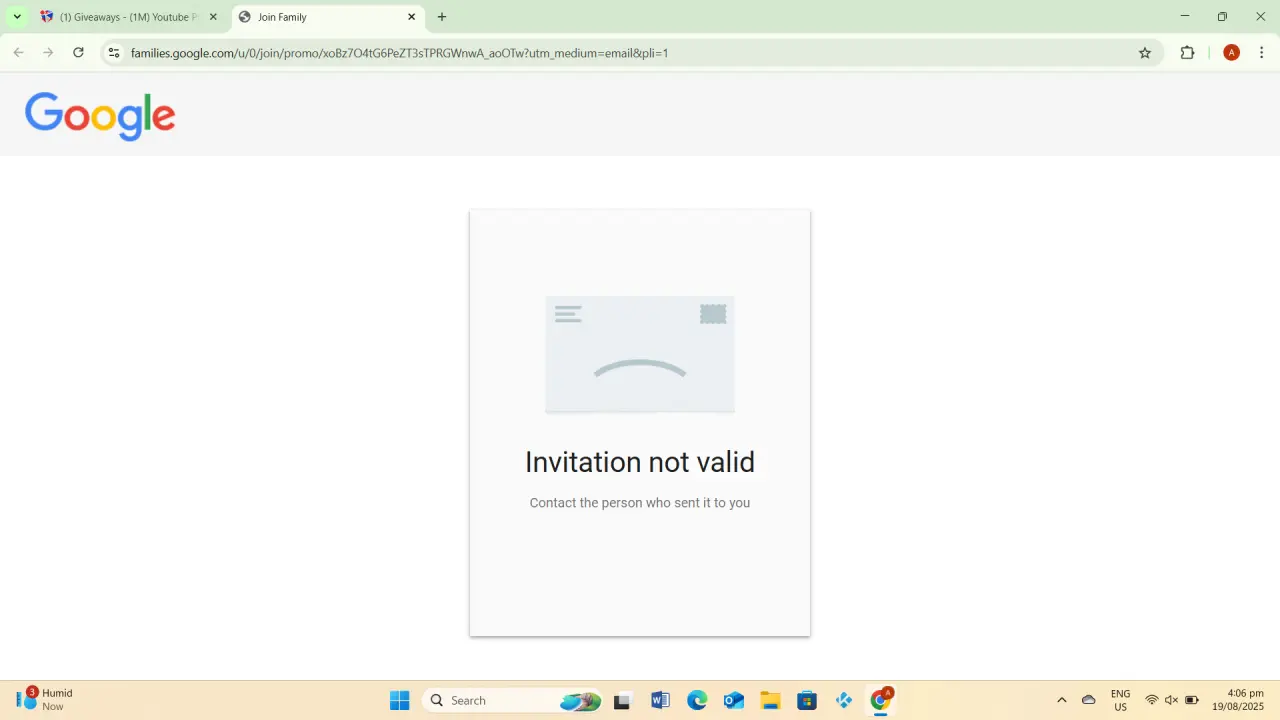Switch to the Giveaways Youtube tab
Viewport: 1280px width, 720px height.
tap(128, 17)
